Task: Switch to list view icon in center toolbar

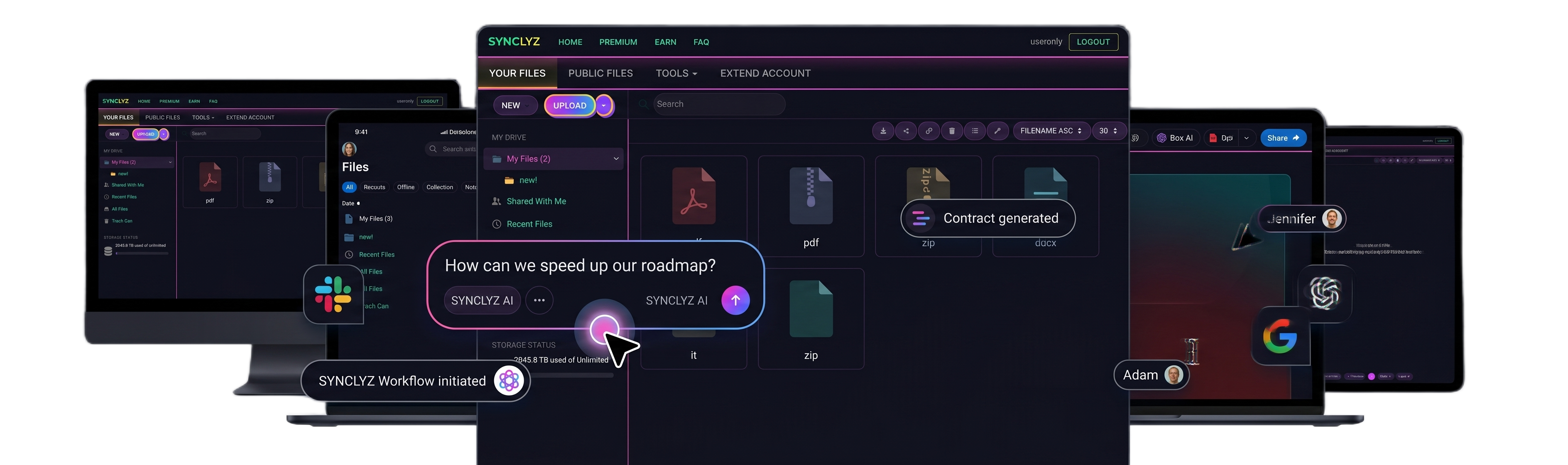Action: coord(975,131)
